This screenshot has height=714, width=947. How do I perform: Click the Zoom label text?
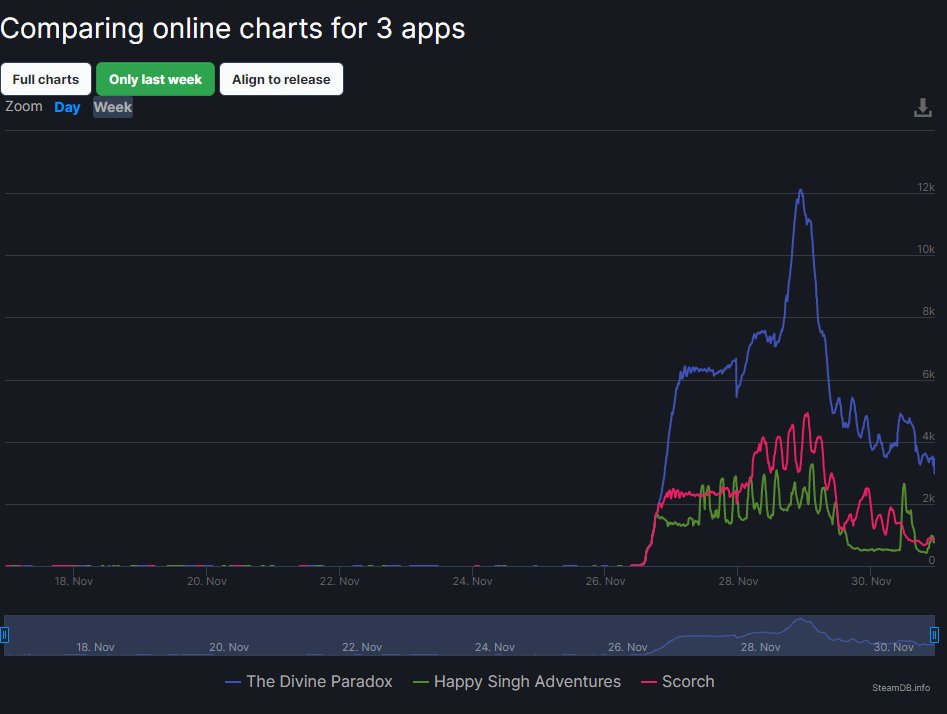click(24, 106)
